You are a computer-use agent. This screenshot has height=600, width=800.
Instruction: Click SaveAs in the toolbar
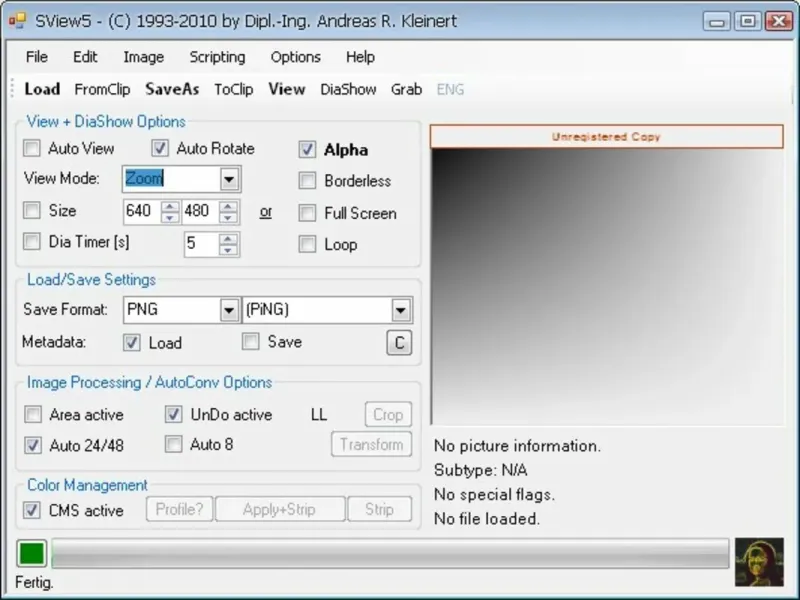pyautogui.click(x=172, y=89)
